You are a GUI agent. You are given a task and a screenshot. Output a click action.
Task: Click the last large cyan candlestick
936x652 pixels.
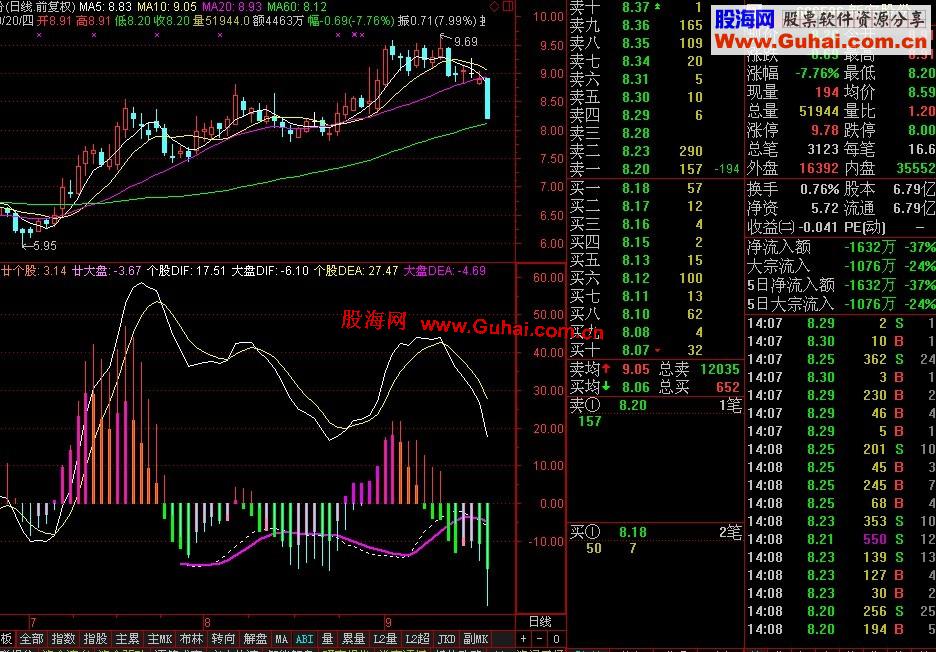[x=488, y=98]
